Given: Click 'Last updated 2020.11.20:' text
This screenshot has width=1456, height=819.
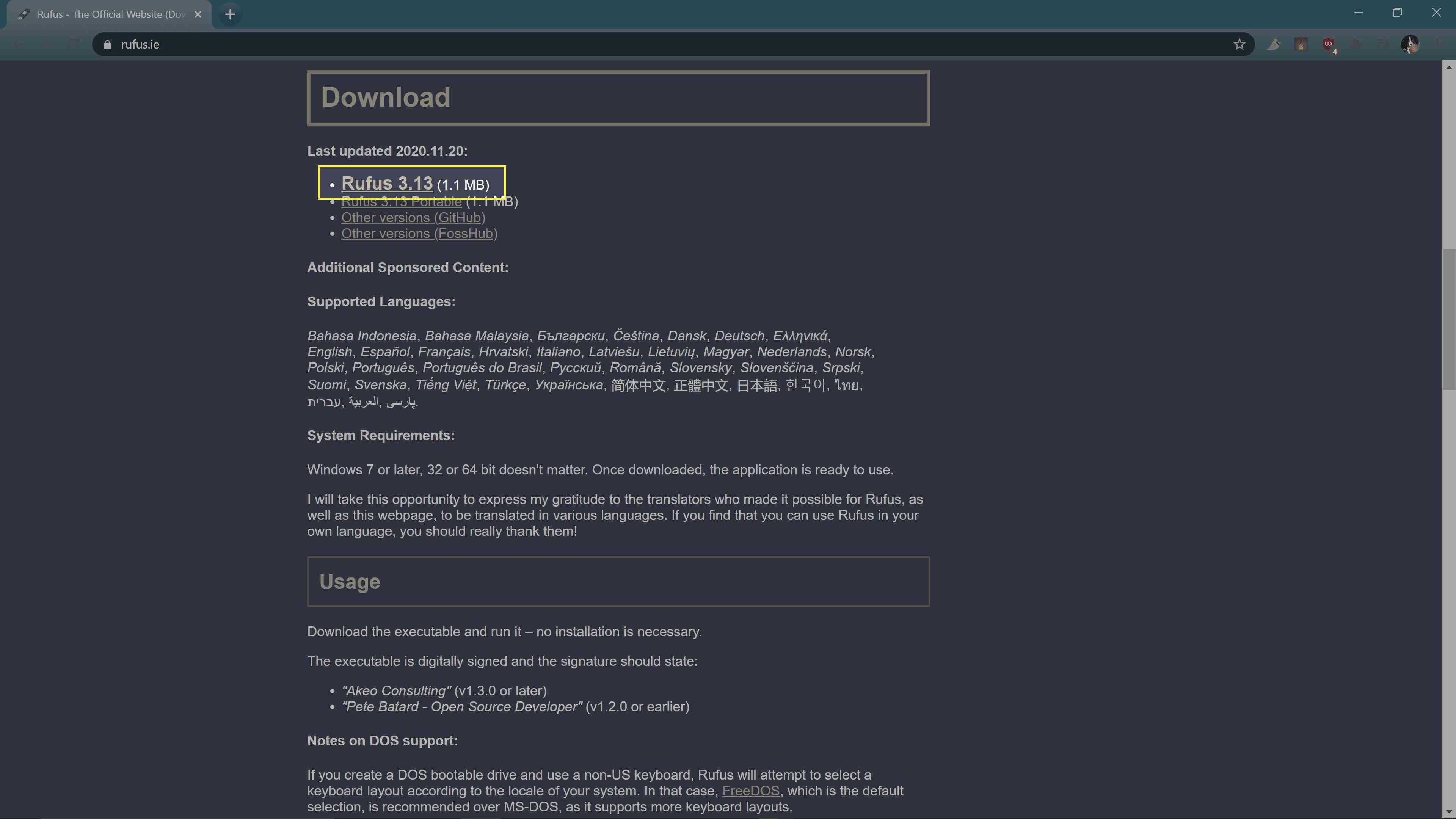Looking at the screenshot, I should (387, 151).
